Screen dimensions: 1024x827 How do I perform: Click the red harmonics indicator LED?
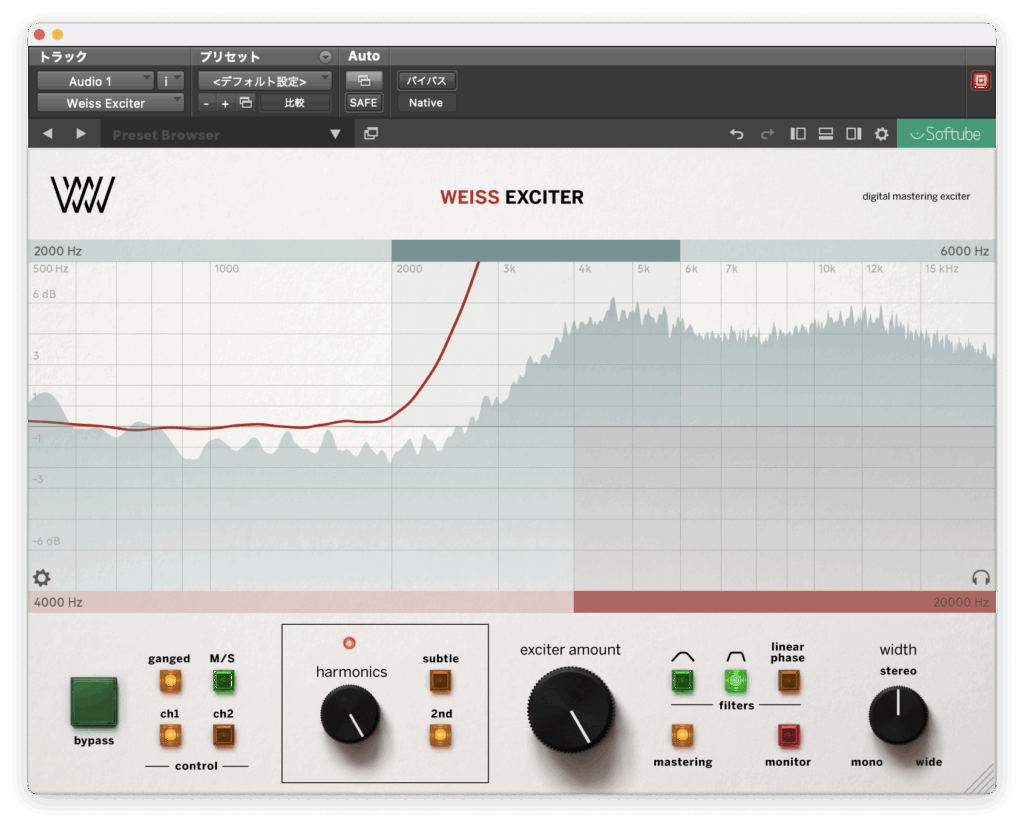coord(349,643)
